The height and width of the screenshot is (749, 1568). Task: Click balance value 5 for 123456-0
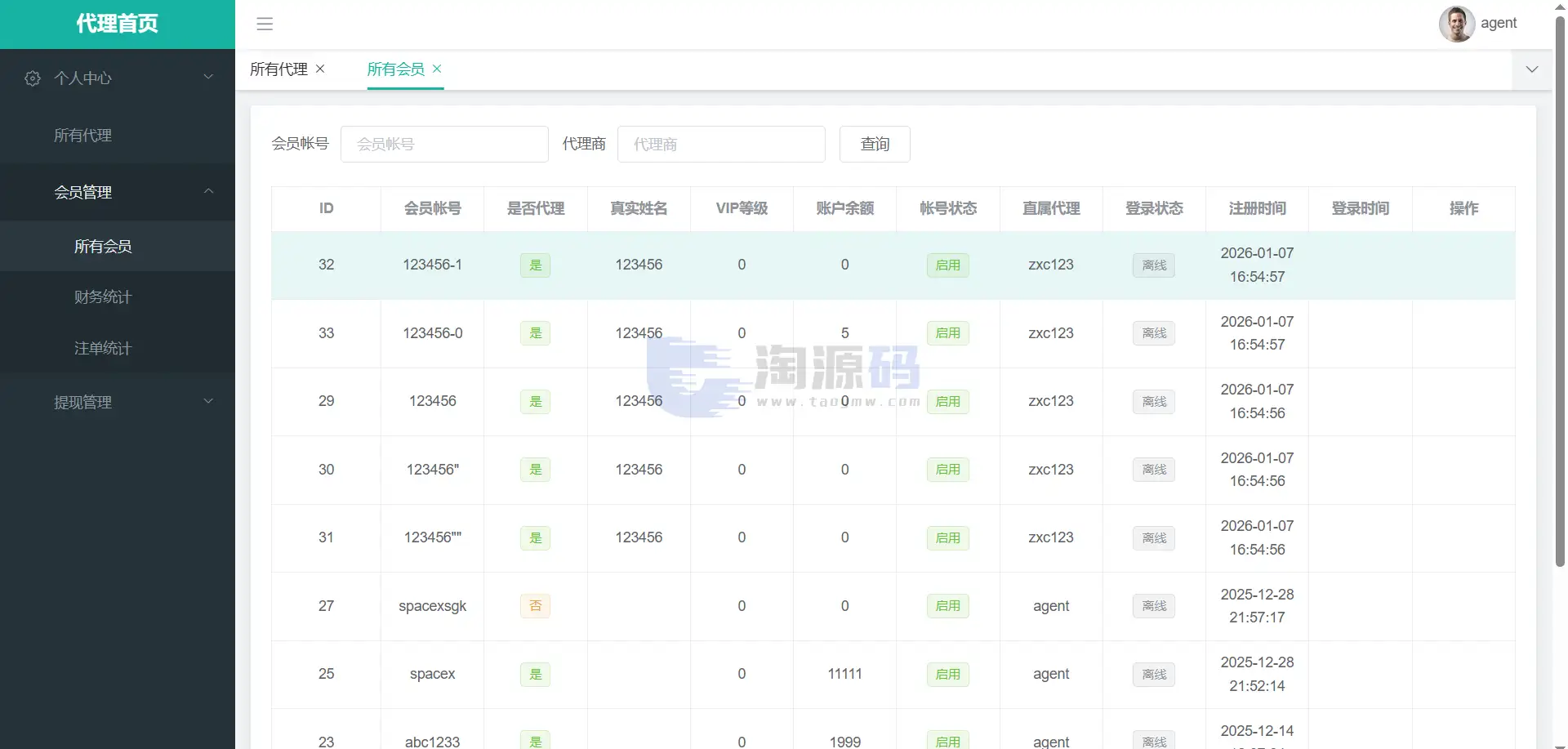(844, 333)
